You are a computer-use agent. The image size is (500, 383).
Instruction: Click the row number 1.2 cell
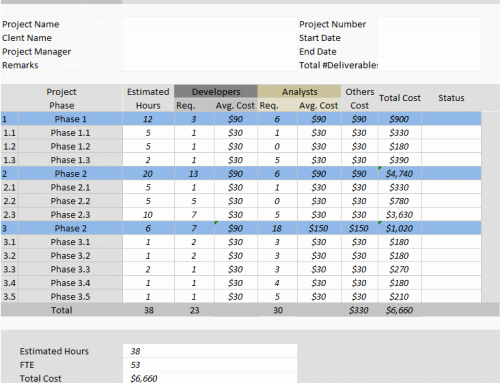pos(9,146)
